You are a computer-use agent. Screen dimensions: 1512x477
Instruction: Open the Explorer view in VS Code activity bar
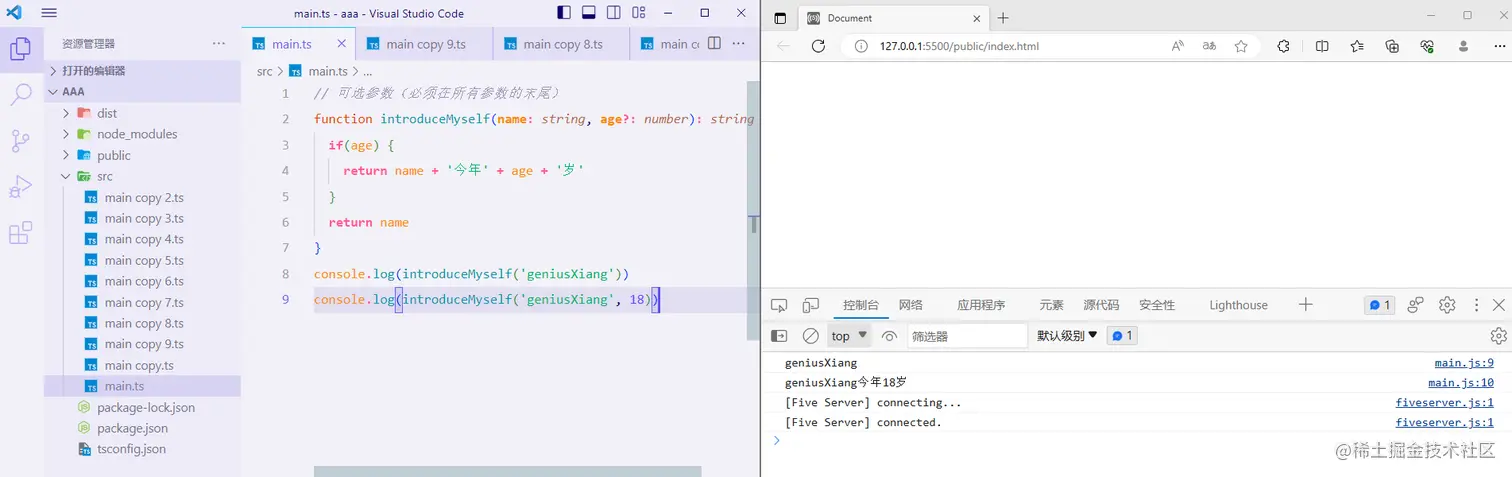pos(20,48)
